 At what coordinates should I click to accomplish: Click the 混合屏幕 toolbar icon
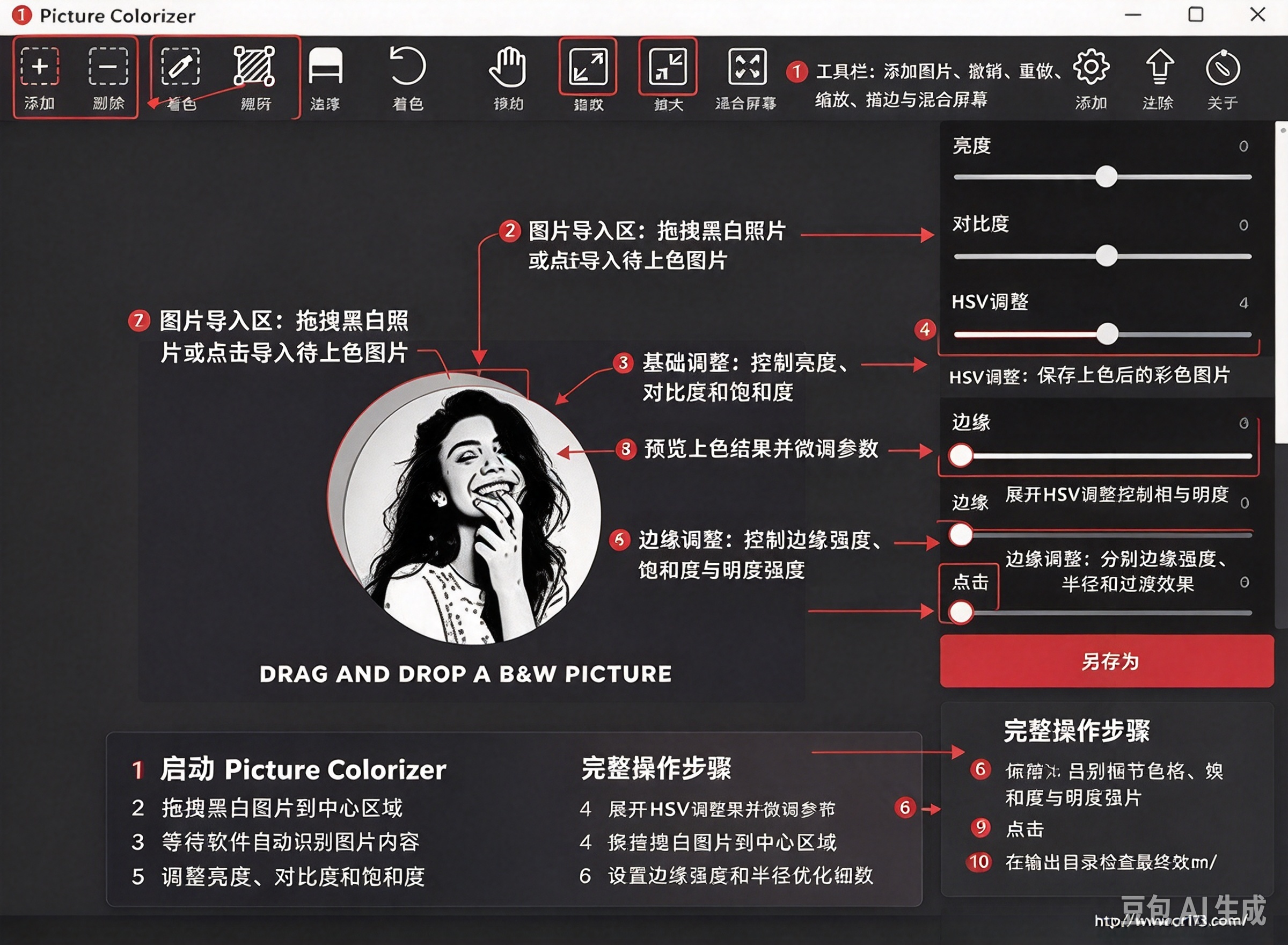pyautogui.click(x=747, y=67)
